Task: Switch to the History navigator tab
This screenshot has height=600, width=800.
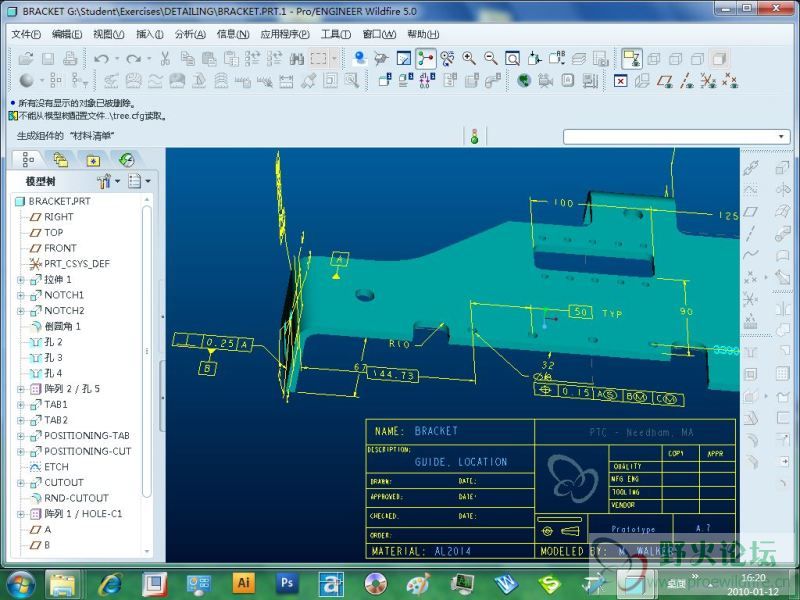Action: [126, 160]
